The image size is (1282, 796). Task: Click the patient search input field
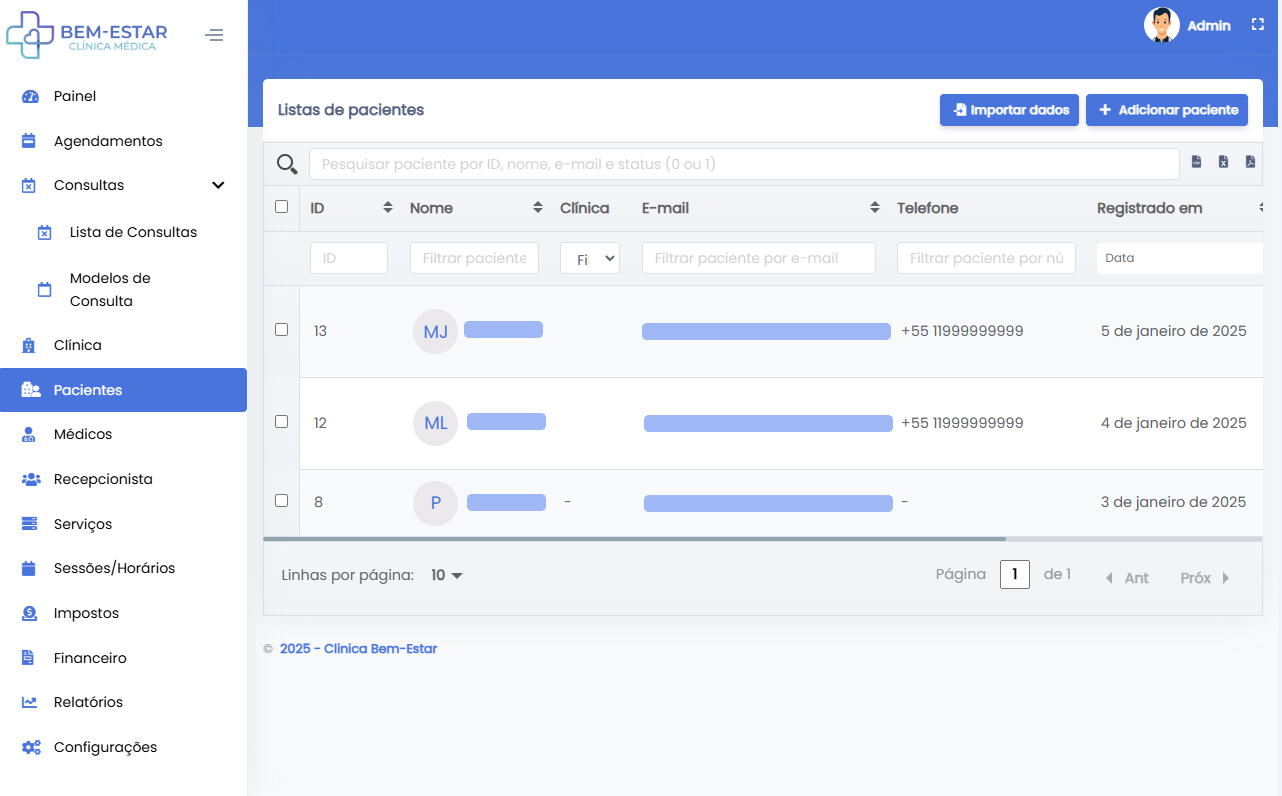click(743, 164)
